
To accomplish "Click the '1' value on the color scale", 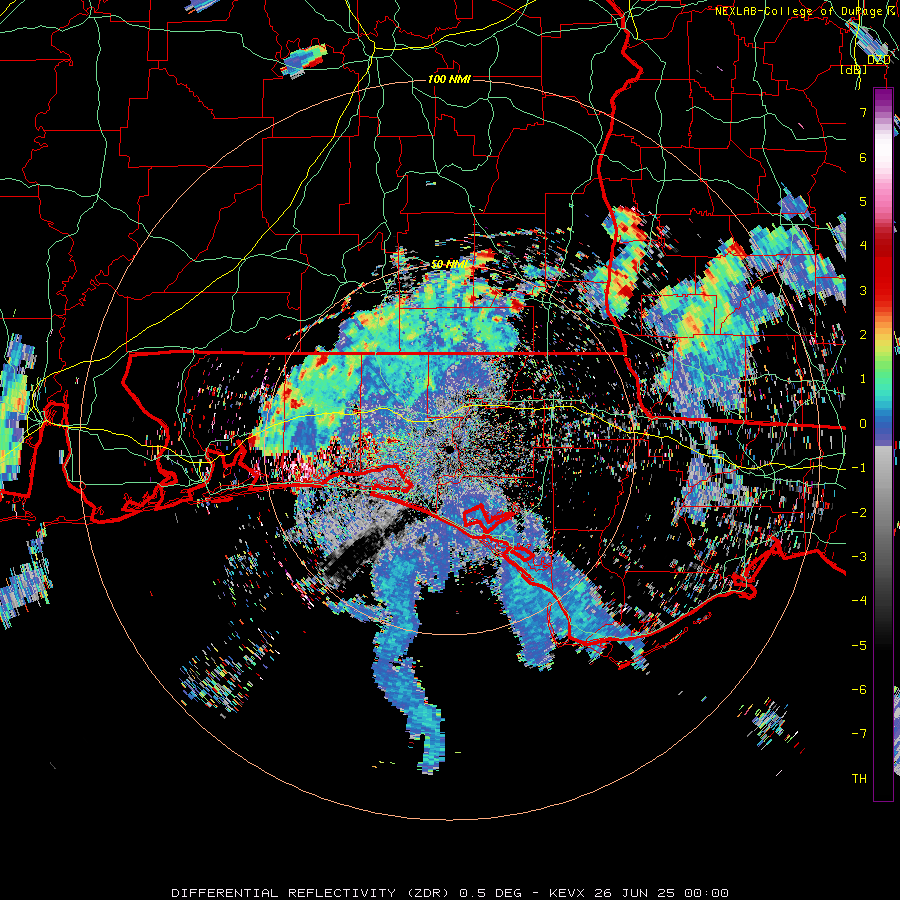I will [x=863, y=379].
